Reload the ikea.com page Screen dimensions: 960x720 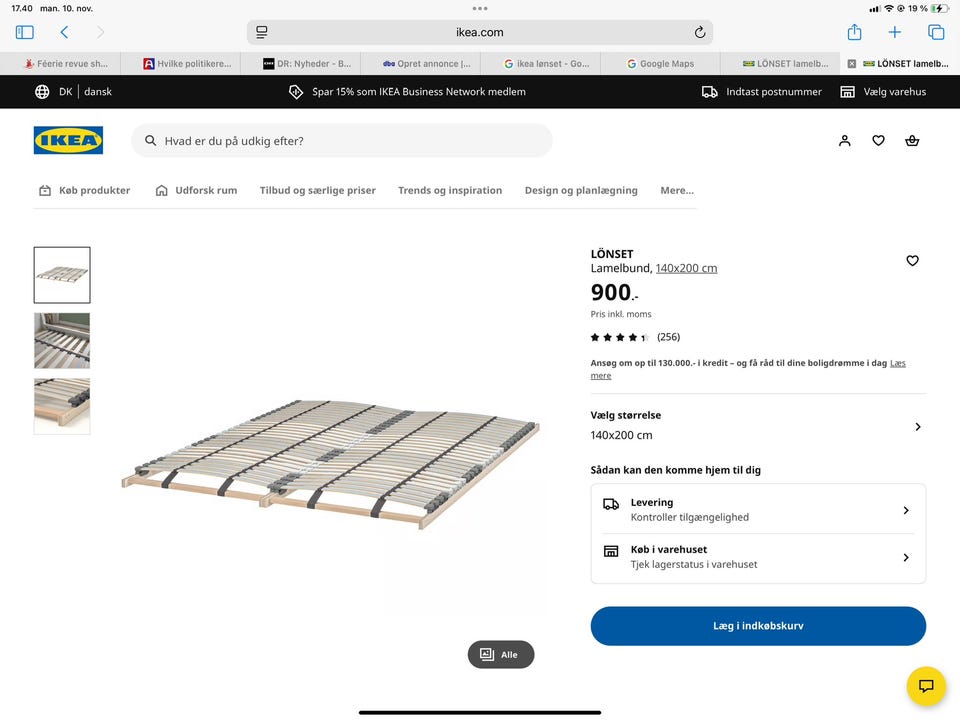(700, 32)
